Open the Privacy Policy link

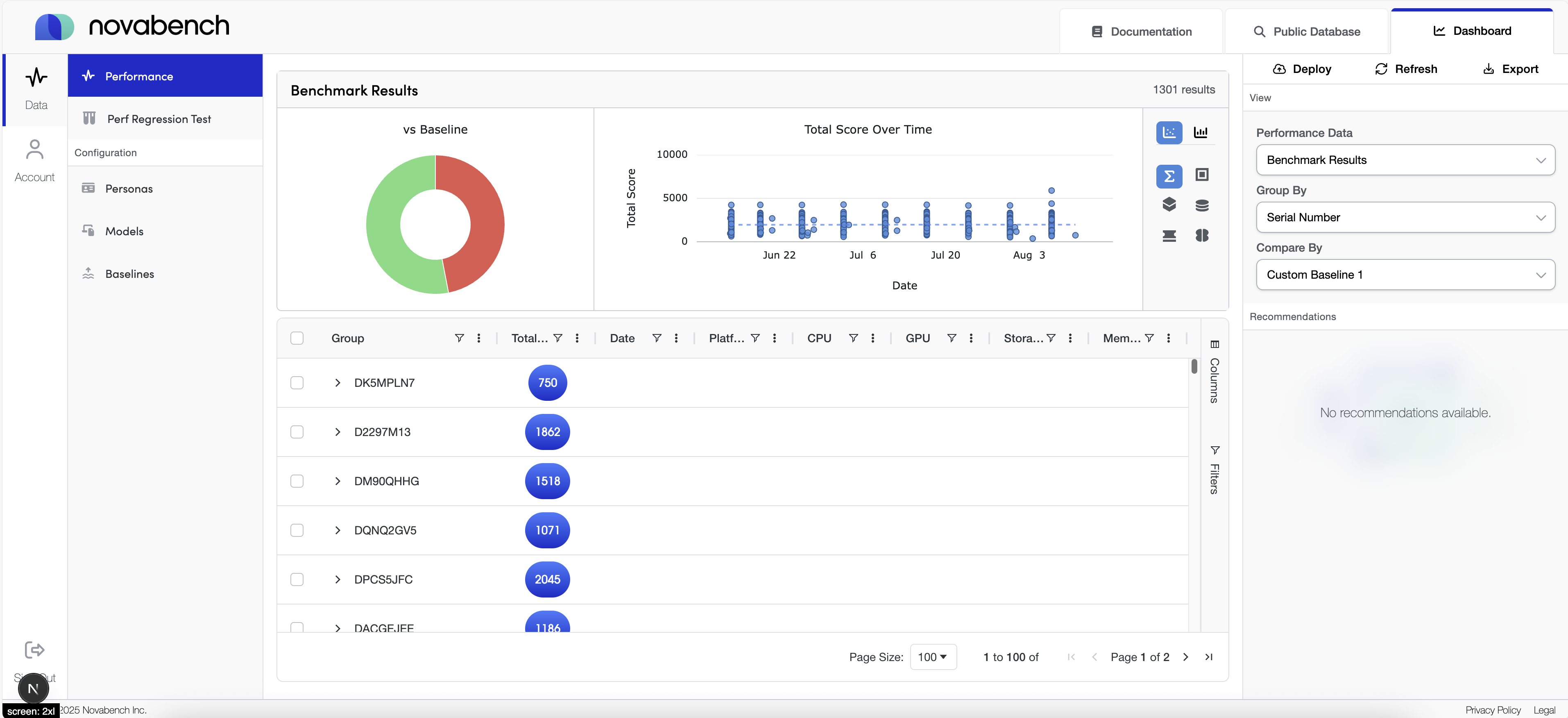1493,710
